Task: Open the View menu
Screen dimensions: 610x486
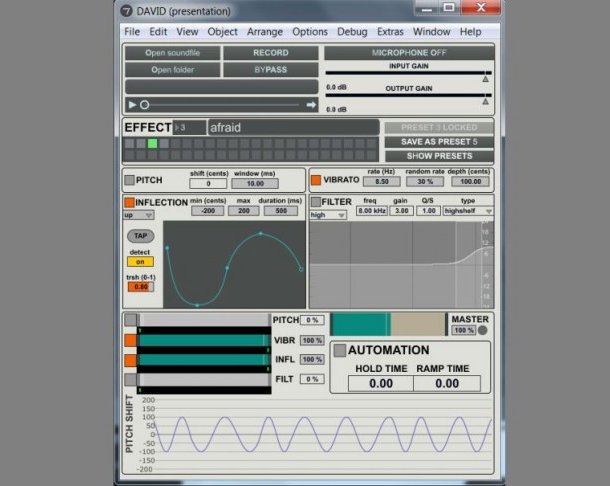Action: tap(187, 32)
